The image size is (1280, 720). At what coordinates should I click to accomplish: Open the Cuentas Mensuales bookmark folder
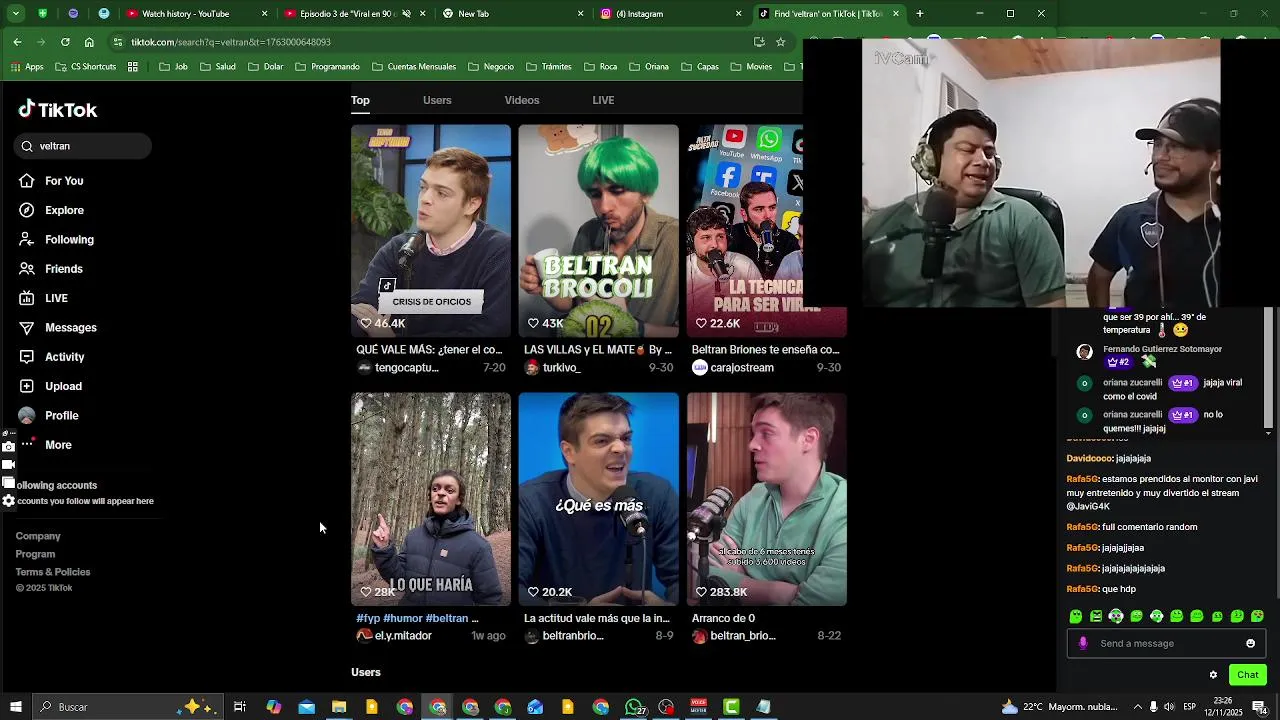(x=412, y=67)
